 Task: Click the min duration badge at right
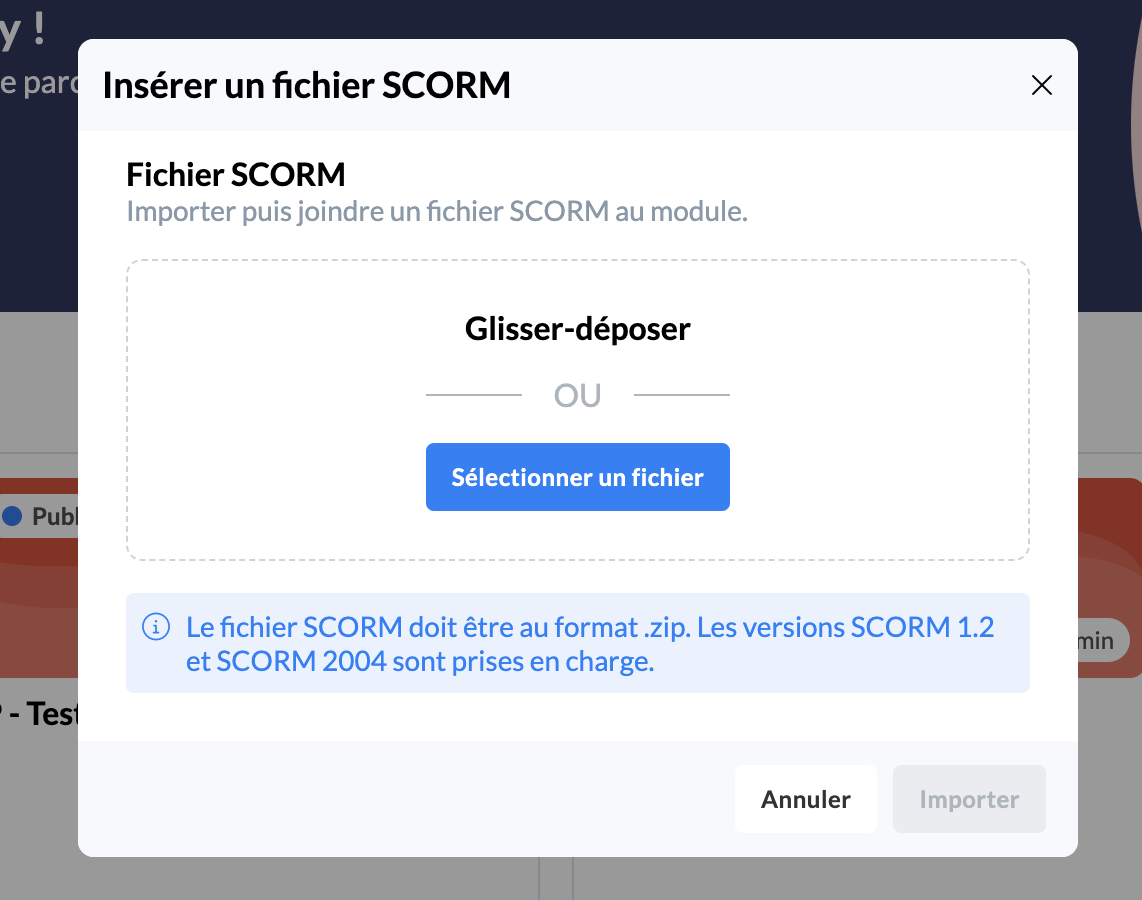[1099, 640]
